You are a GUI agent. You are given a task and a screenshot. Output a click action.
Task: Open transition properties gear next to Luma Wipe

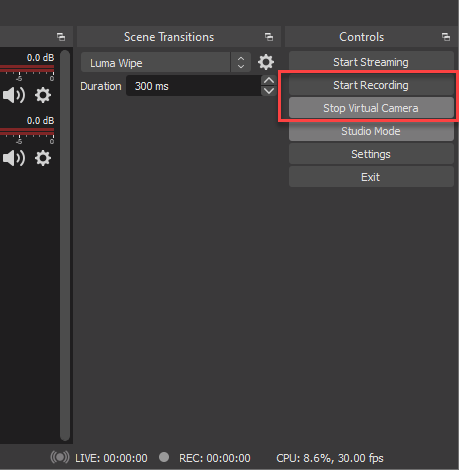[x=266, y=62]
